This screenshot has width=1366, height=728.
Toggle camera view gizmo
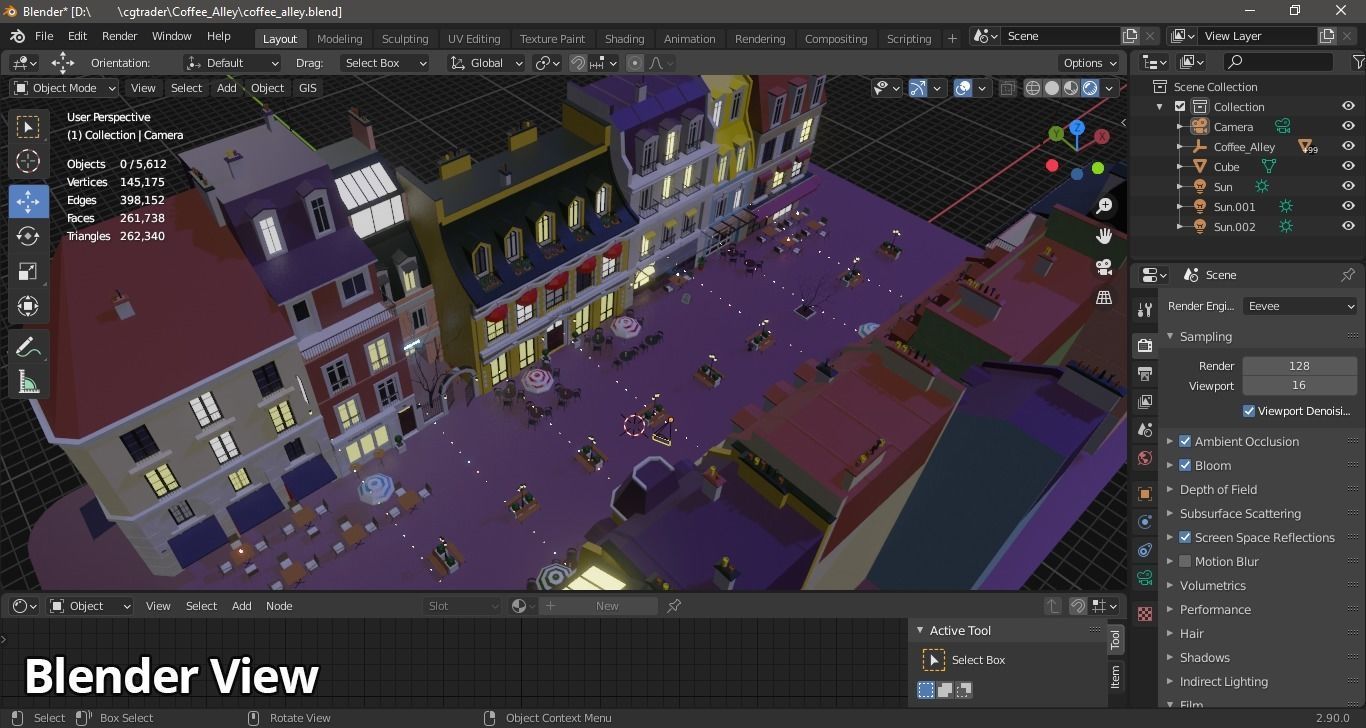(x=1104, y=267)
